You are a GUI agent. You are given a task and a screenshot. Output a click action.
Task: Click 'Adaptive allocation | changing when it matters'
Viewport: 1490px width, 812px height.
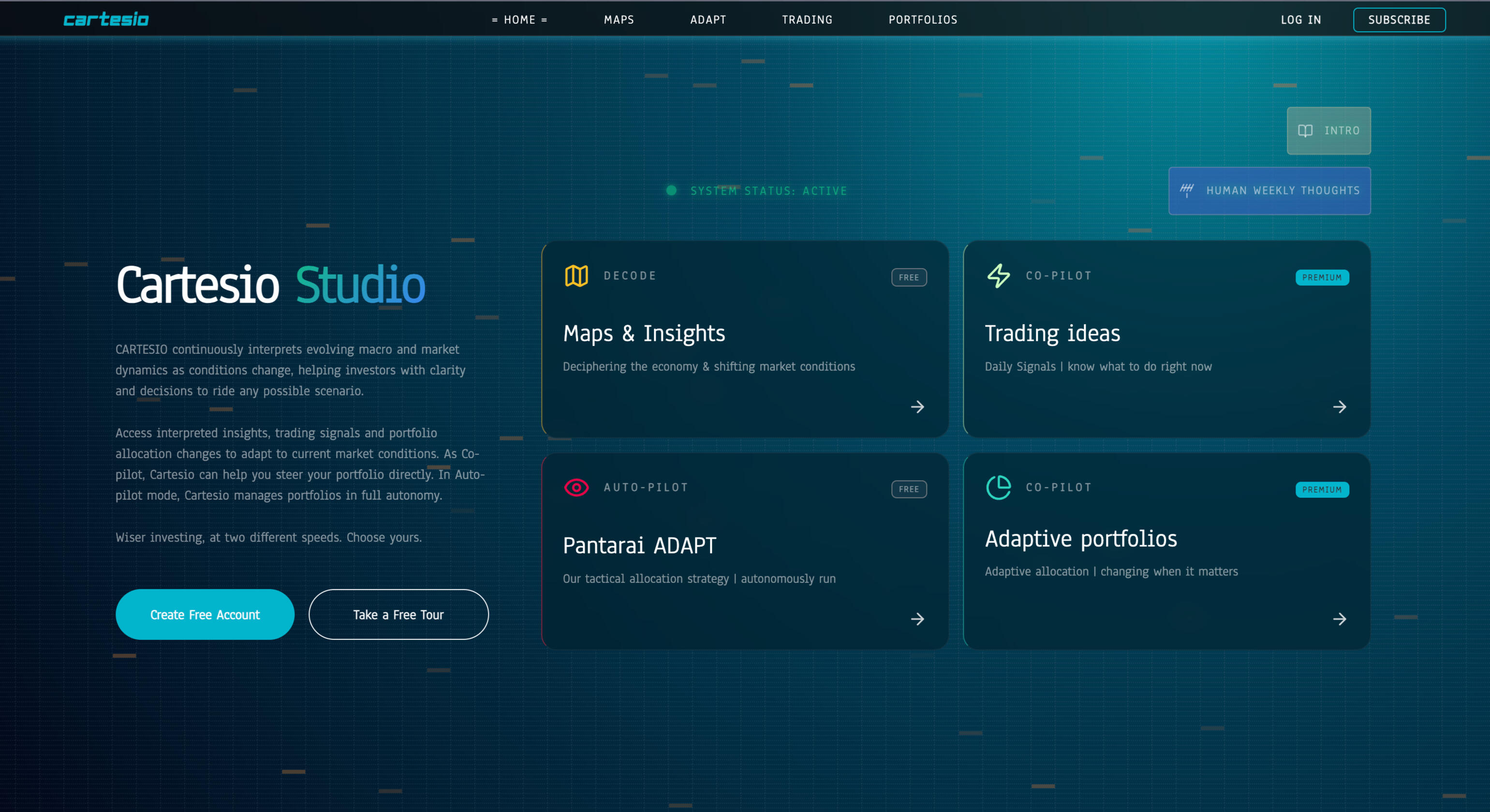pyautogui.click(x=1111, y=571)
